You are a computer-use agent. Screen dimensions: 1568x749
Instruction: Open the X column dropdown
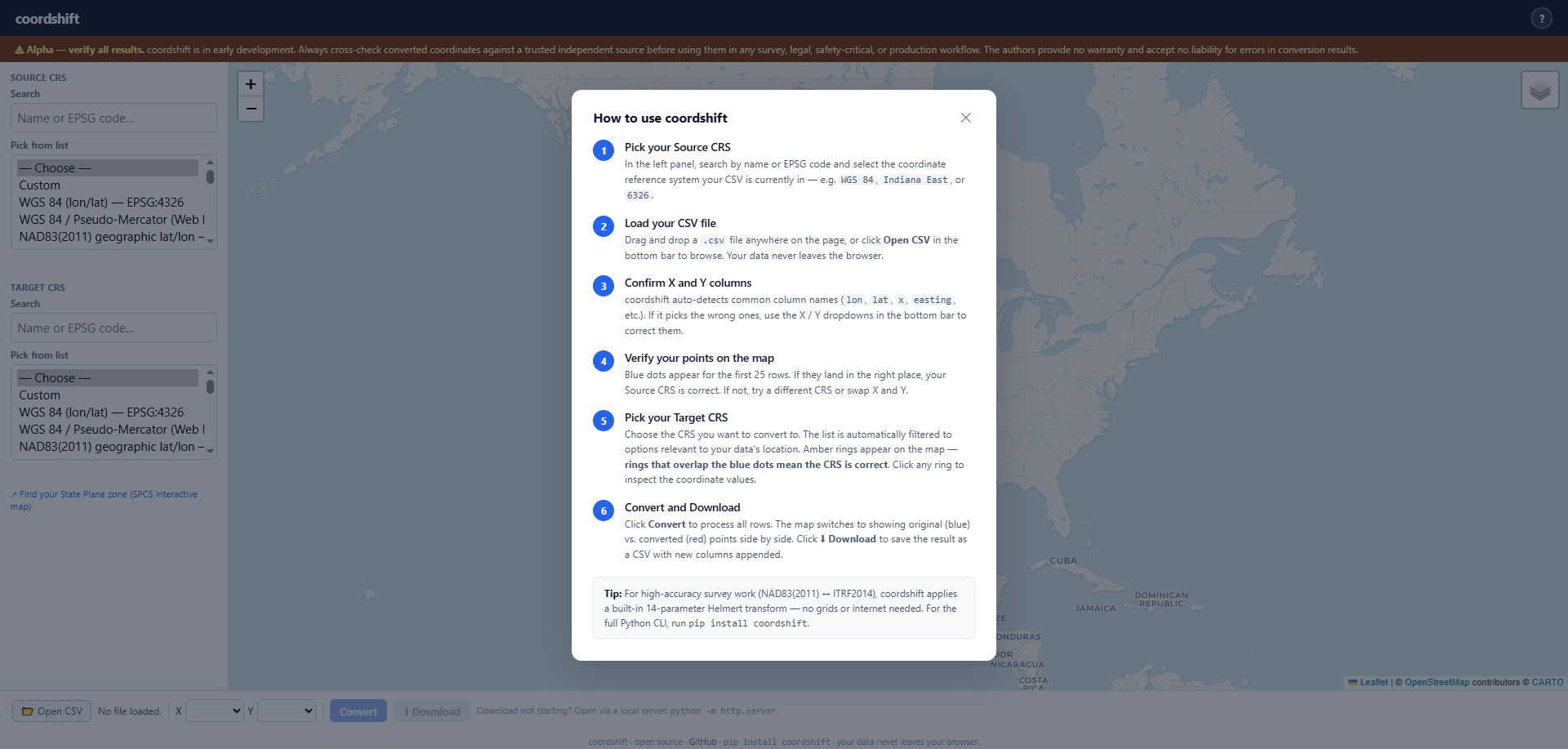(x=215, y=711)
